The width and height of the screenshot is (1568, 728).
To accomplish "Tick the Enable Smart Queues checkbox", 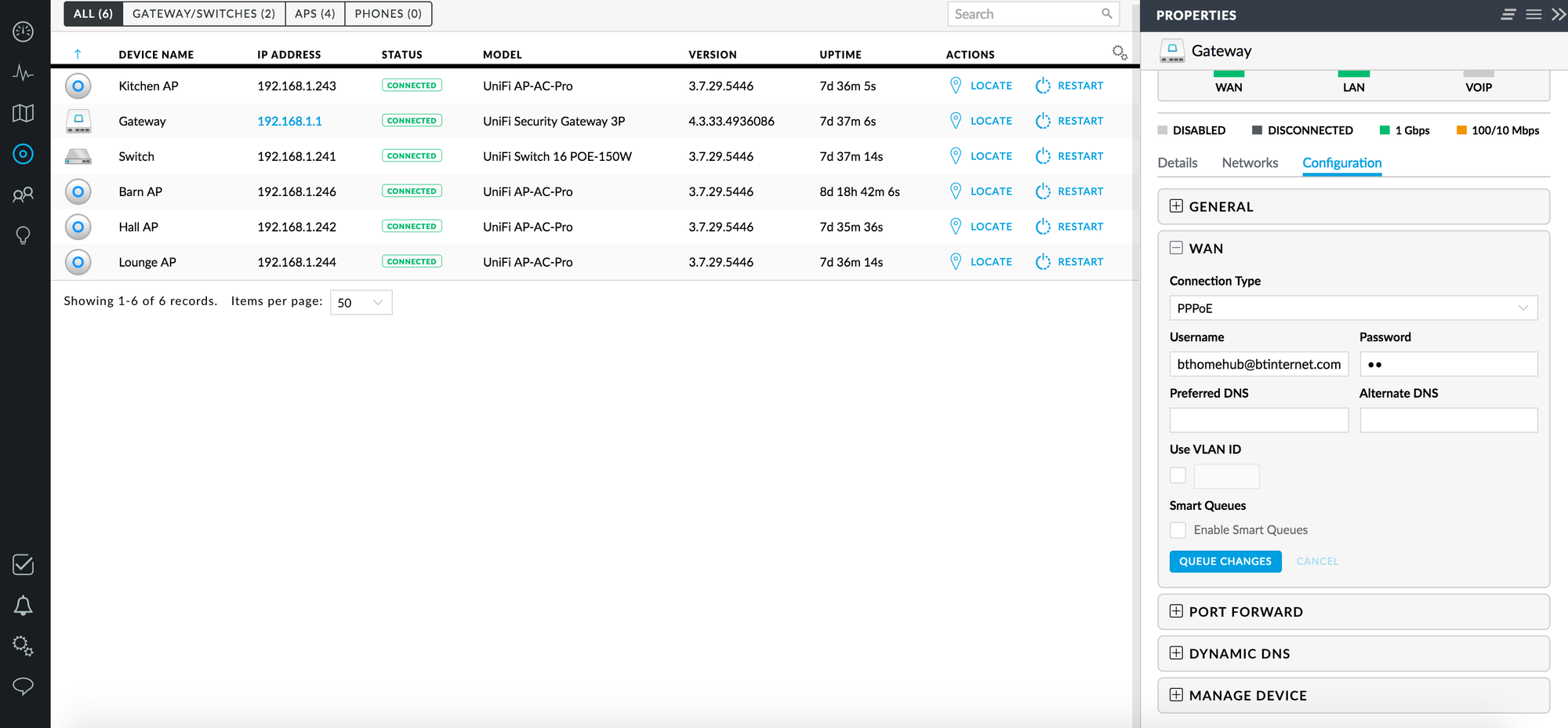I will coord(1178,530).
